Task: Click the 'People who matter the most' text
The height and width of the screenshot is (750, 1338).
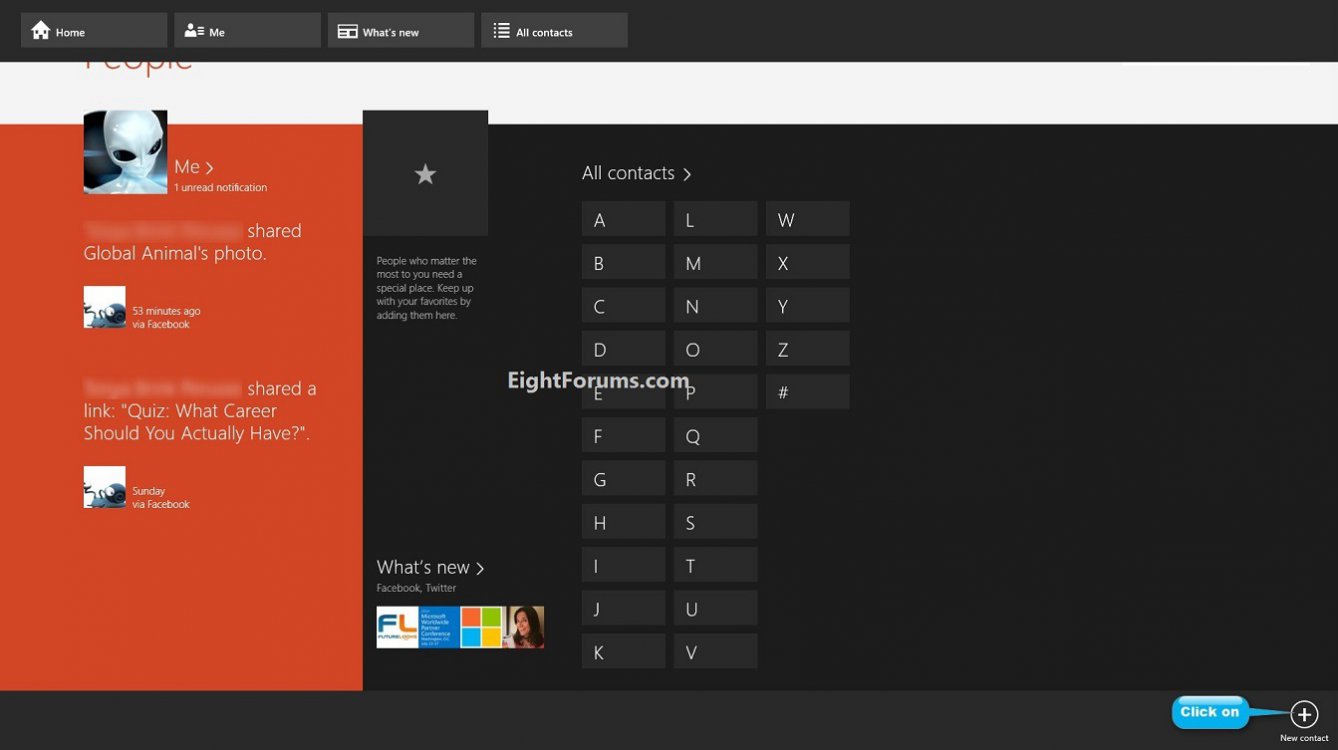Action: point(427,288)
